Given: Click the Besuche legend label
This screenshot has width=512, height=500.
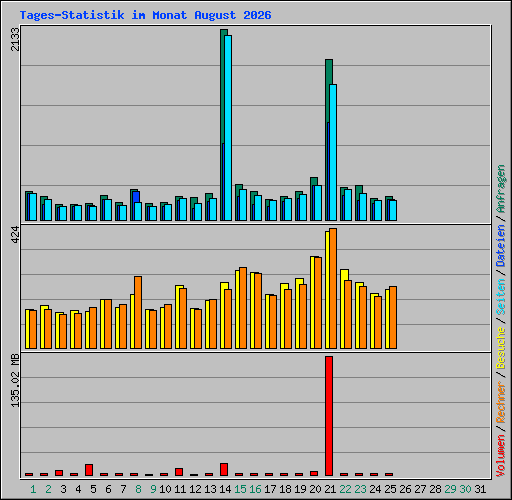Looking at the screenshot, I should click(501, 348).
